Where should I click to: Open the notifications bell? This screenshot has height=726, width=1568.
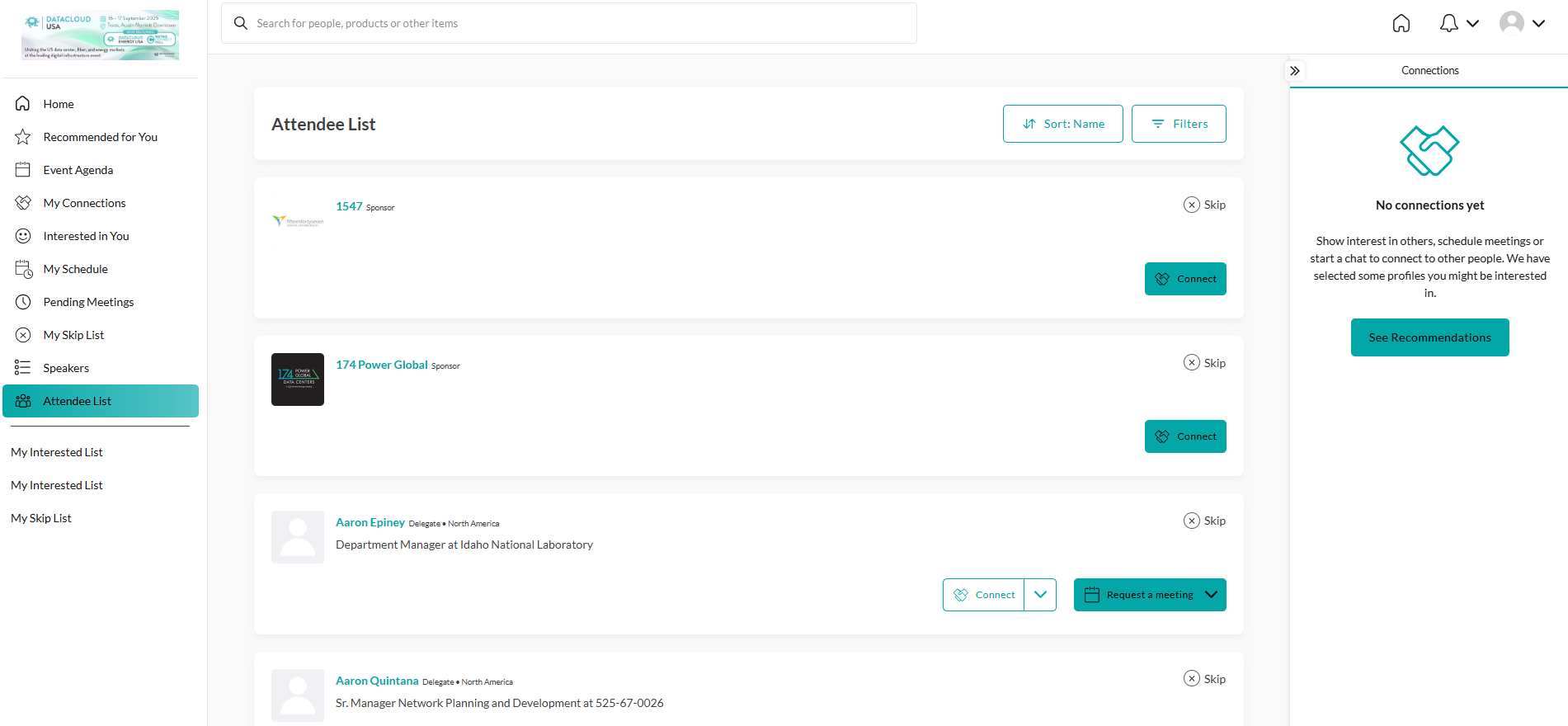1449,23
